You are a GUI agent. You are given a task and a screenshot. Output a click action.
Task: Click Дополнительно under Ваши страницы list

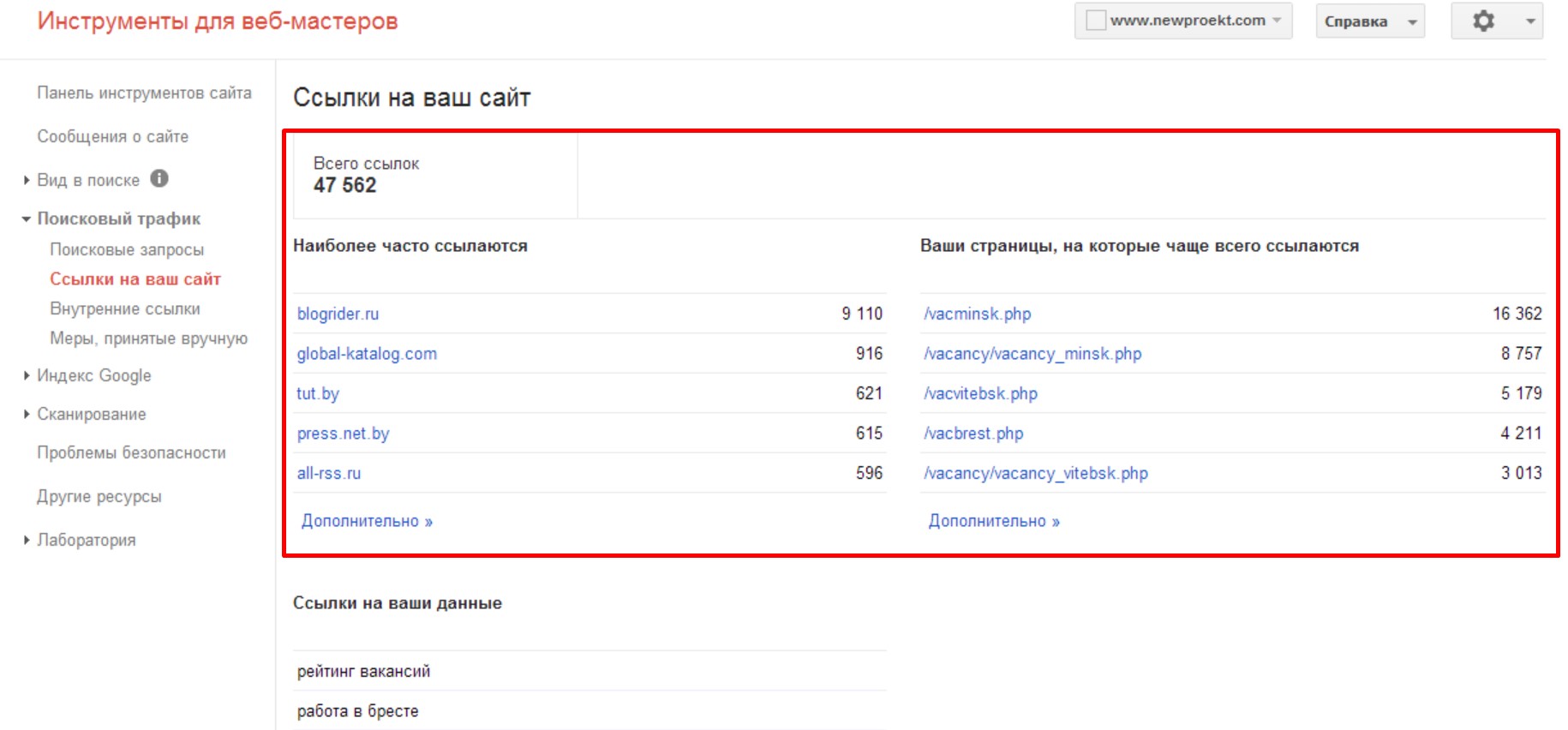[994, 521]
